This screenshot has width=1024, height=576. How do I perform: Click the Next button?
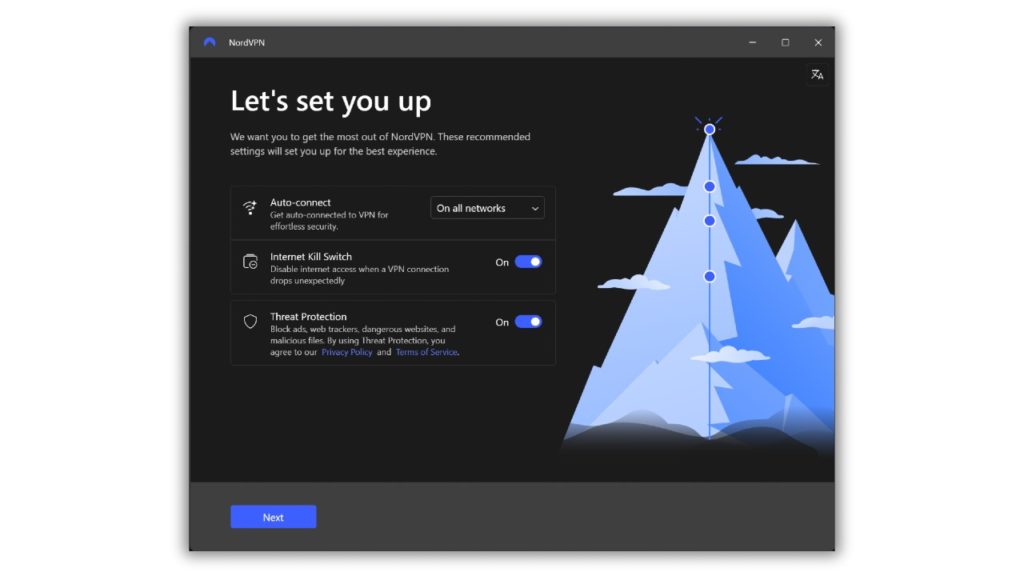pyautogui.click(x=273, y=517)
